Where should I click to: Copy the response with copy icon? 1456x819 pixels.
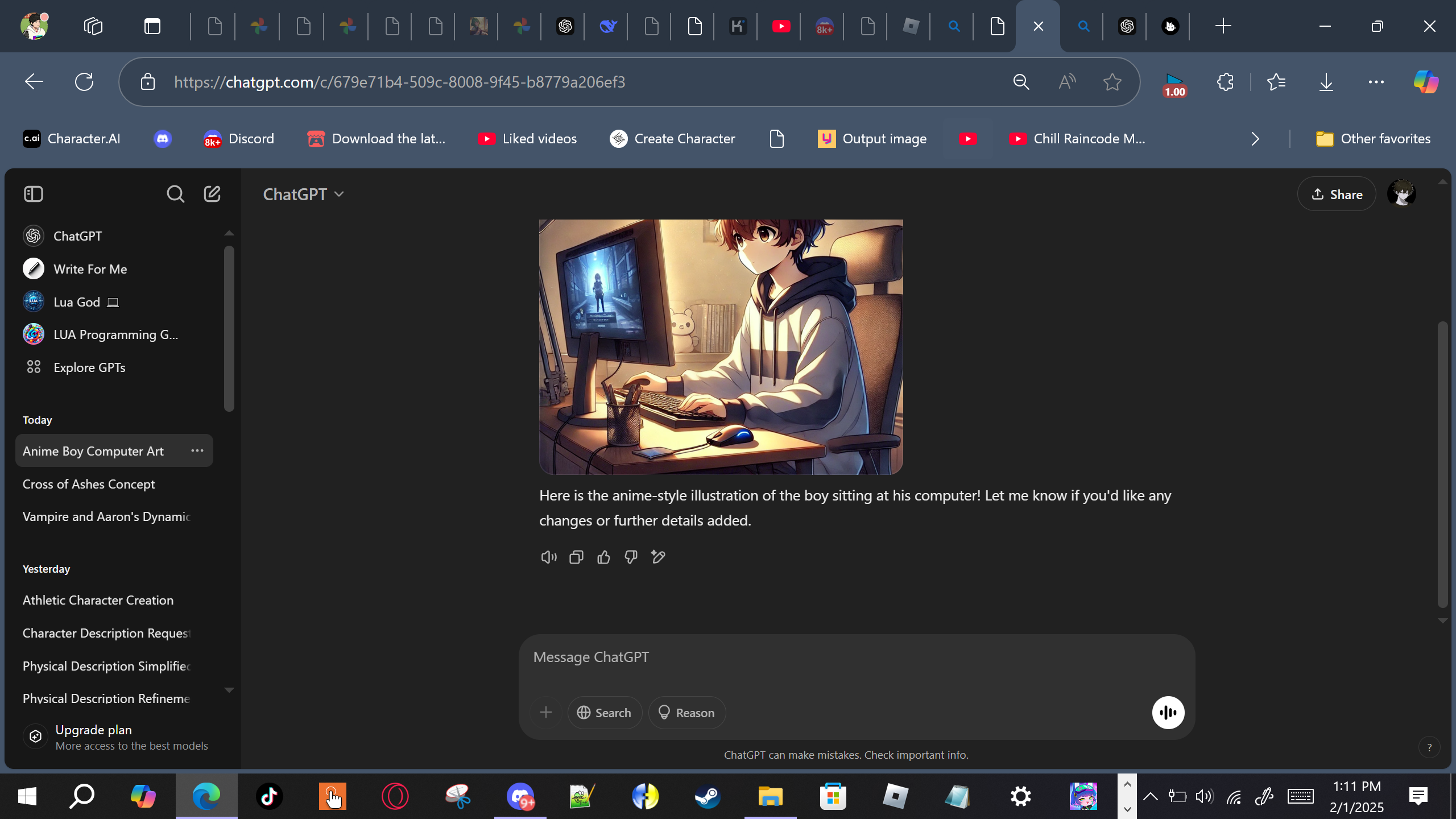[x=576, y=557]
